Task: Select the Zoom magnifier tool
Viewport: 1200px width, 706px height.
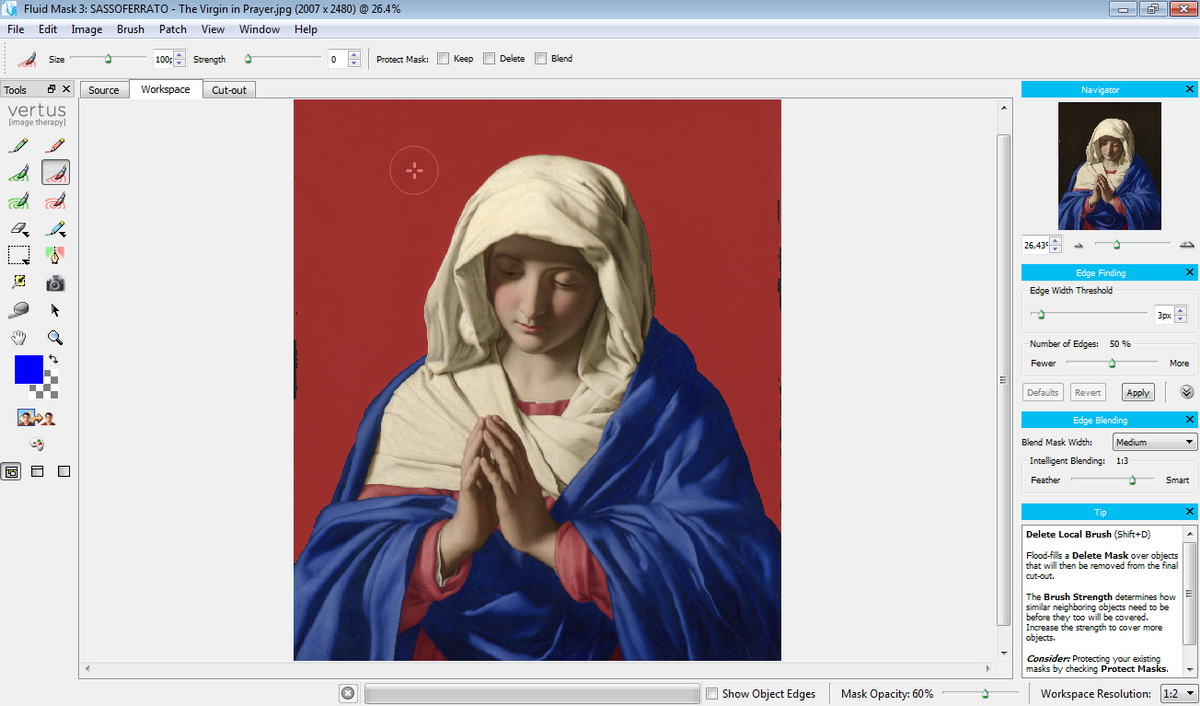Action: pyautogui.click(x=56, y=338)
